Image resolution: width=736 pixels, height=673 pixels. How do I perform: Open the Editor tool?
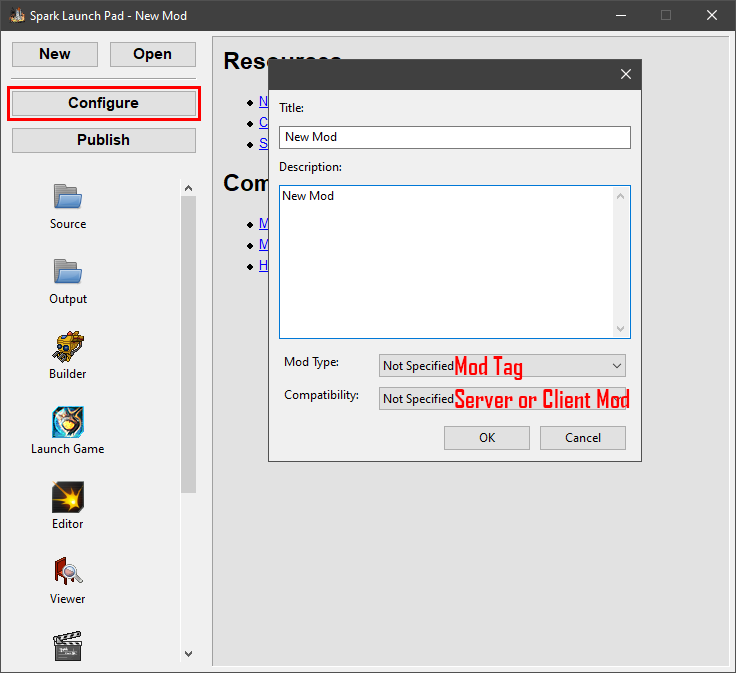pyautogui.click(x=68, y=497)
